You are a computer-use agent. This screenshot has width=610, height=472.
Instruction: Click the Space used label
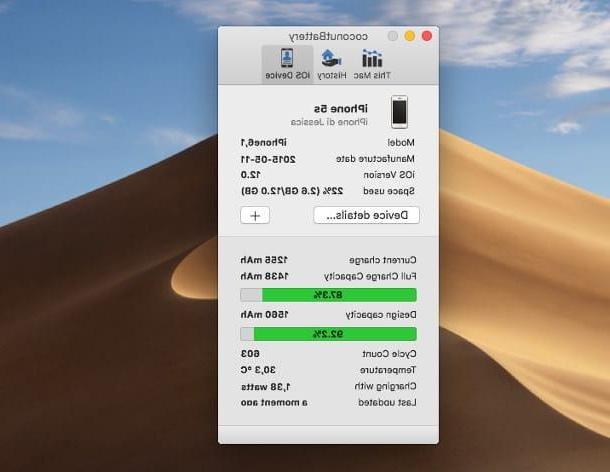click(x=389, y=191)
